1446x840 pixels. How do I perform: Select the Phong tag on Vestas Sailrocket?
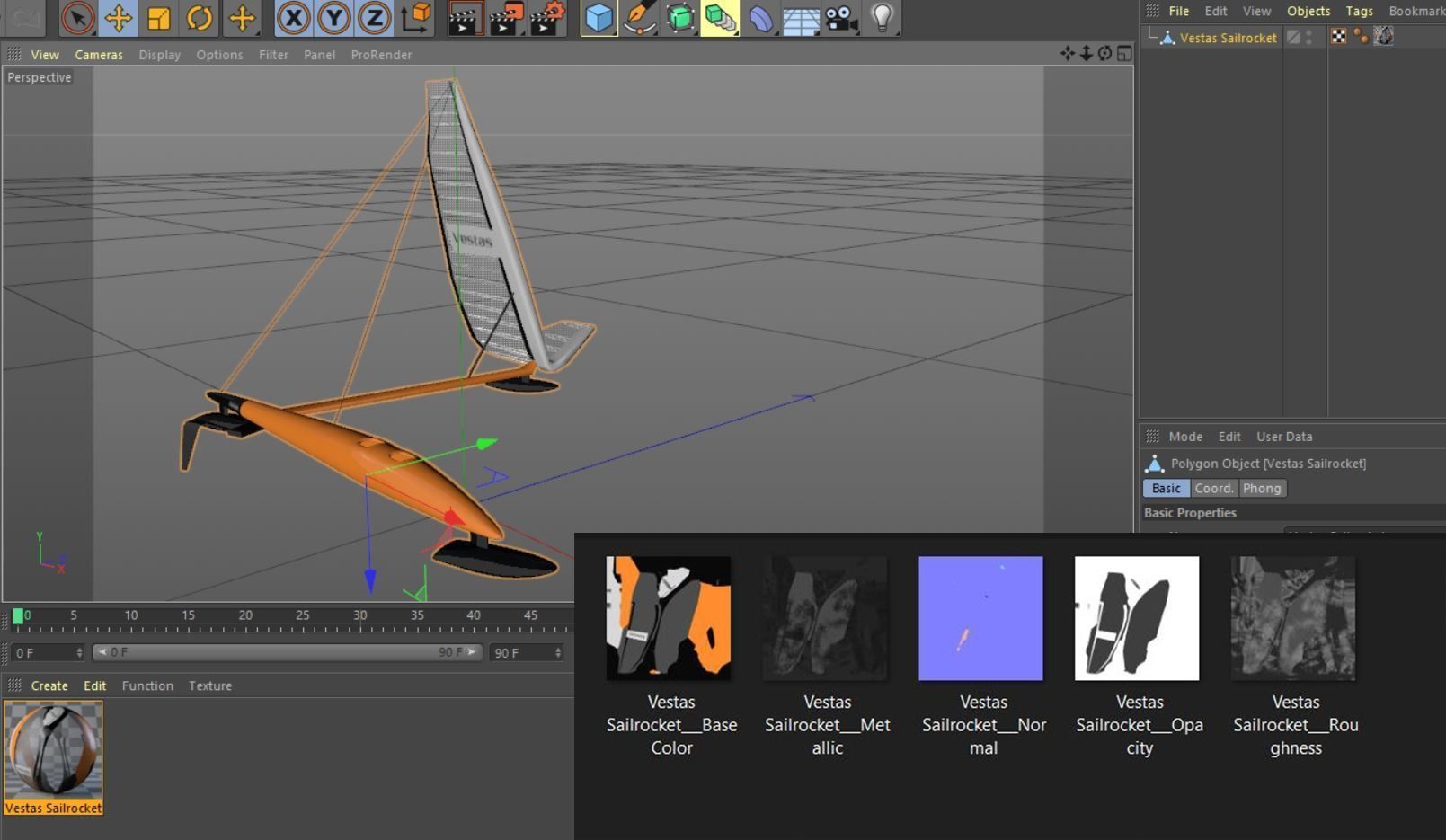click(x=1361, y=37)
